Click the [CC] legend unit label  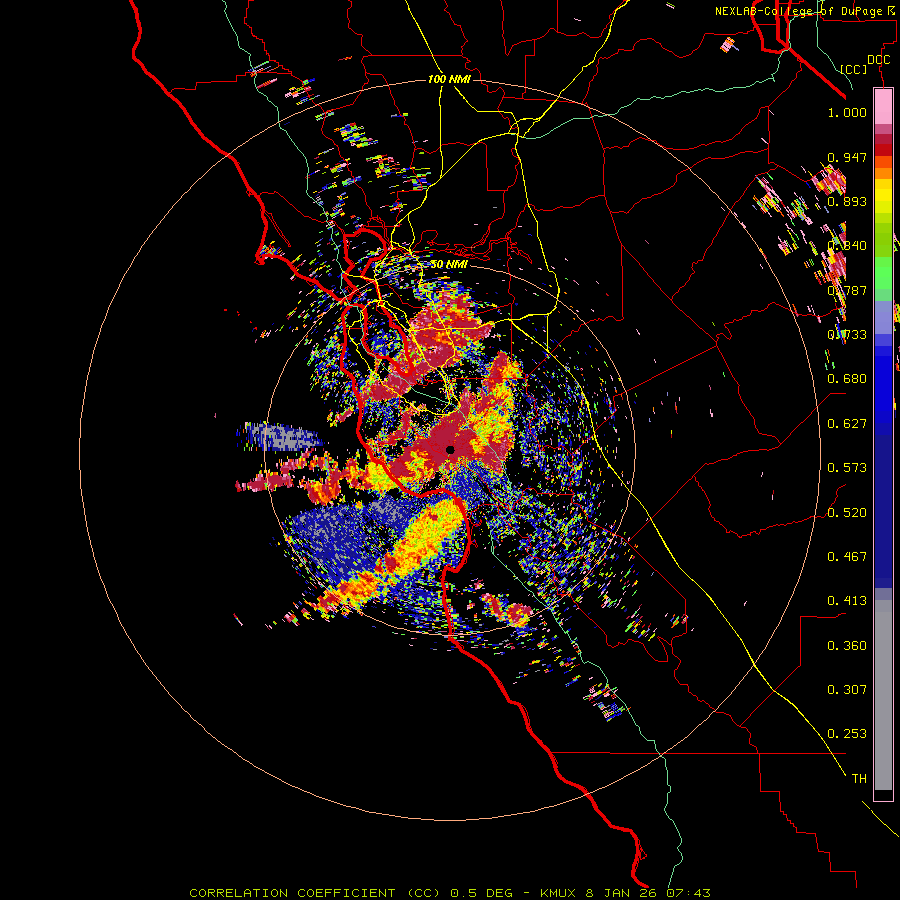tap(854, 69)
